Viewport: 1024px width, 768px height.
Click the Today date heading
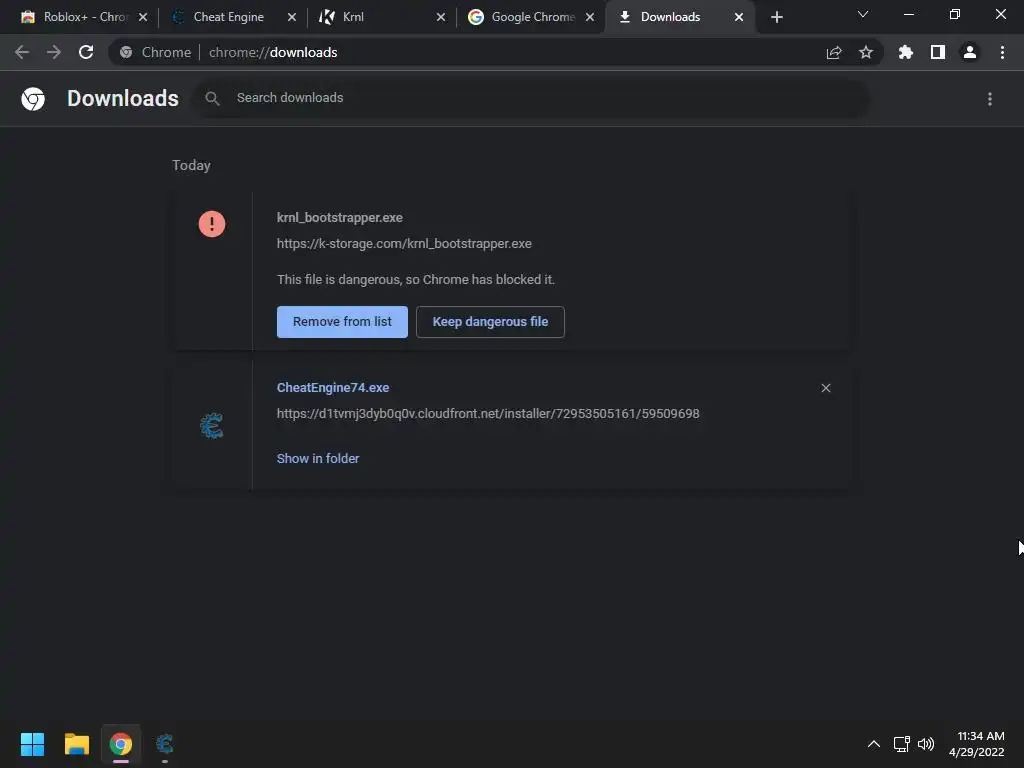tap(191, 165)
